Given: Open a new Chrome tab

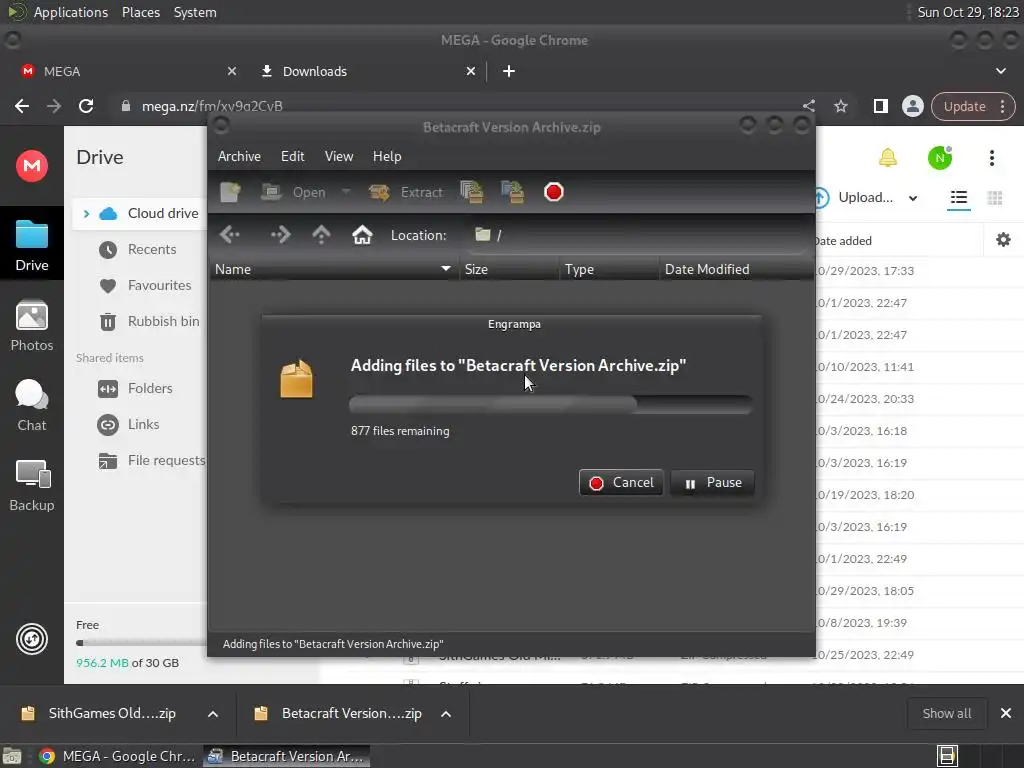Looking at the screenshot, I should (x=509, y=71).
